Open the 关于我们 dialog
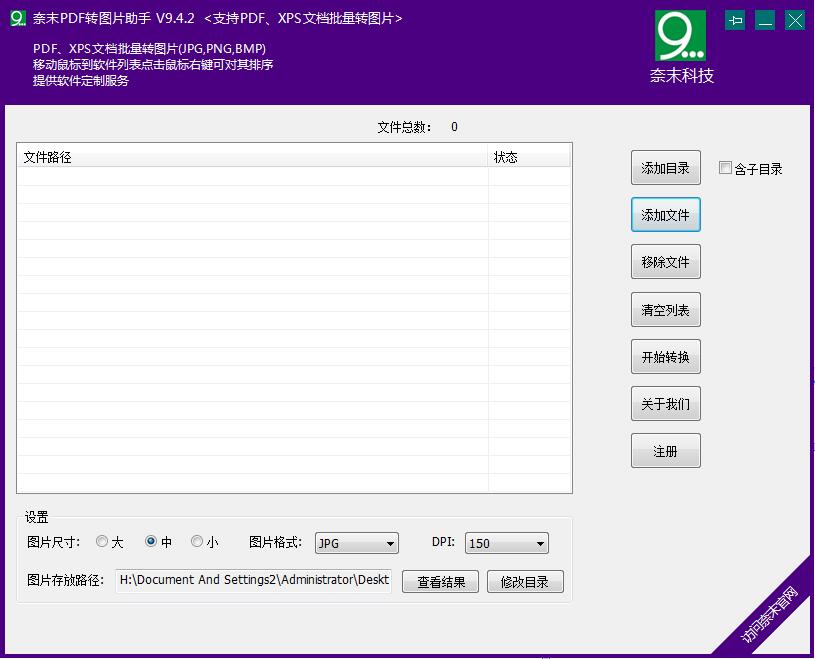The width and height of the screenshot is (815, 659). (665, 403)
